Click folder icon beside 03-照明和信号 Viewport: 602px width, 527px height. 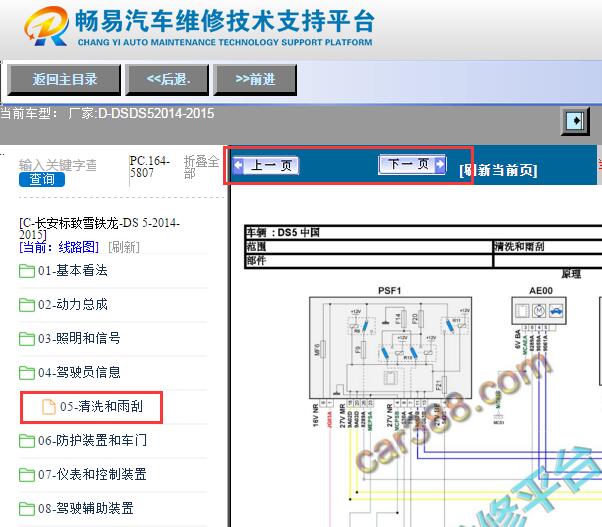(27, 339)
